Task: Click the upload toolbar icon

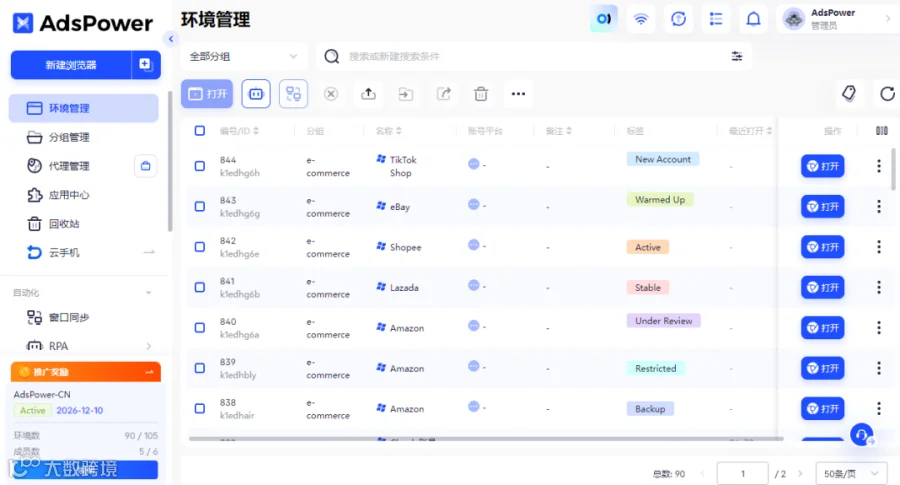Action: (368, 94)
